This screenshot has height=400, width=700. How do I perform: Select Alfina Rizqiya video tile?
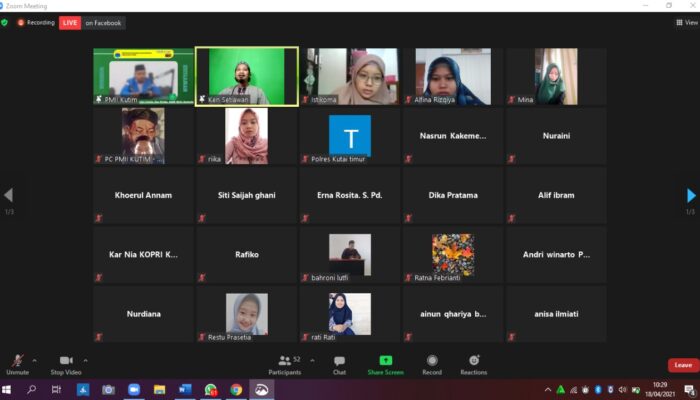(453, 76)
